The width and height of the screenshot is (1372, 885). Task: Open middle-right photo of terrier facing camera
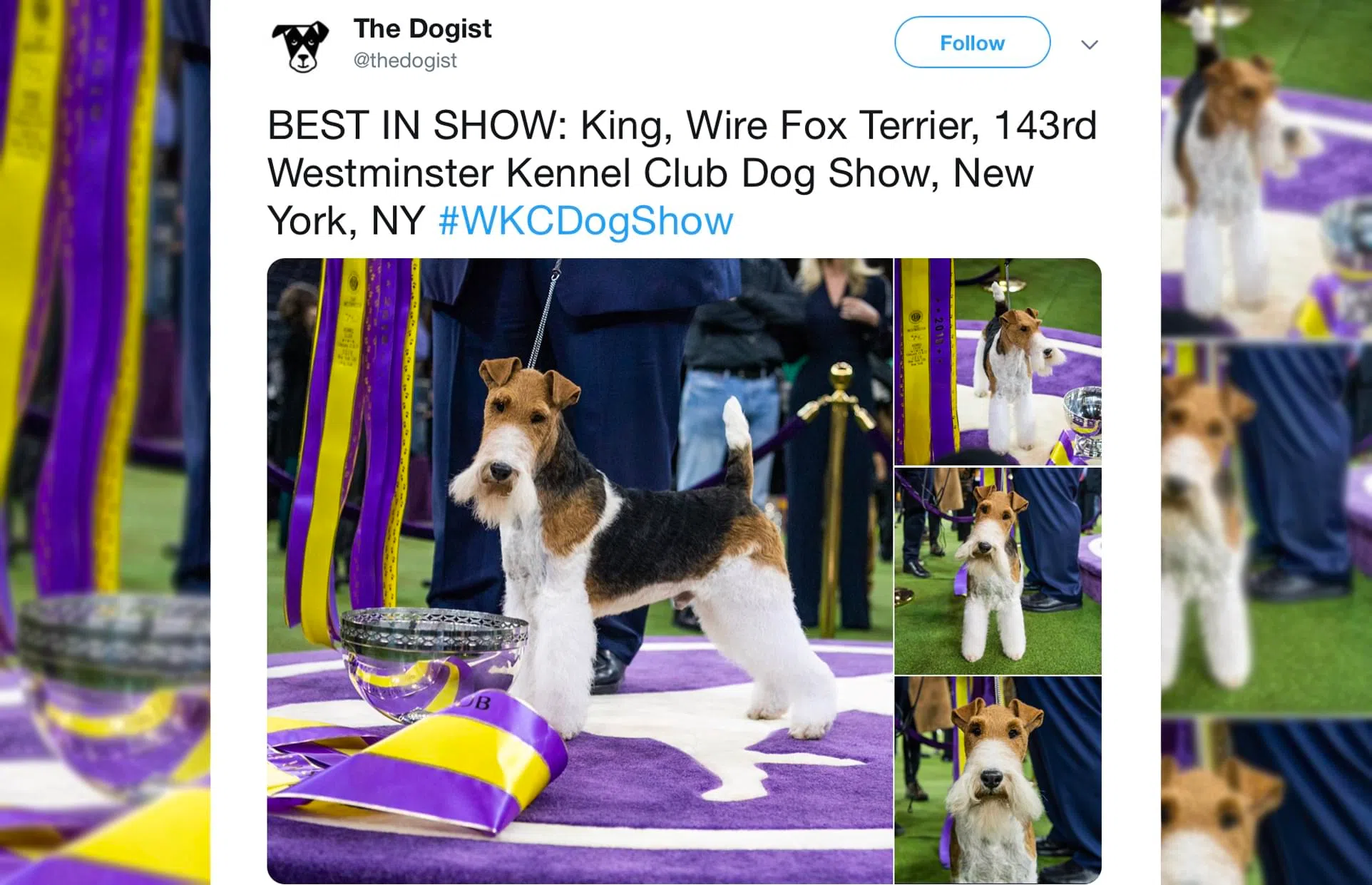(998, 571)
